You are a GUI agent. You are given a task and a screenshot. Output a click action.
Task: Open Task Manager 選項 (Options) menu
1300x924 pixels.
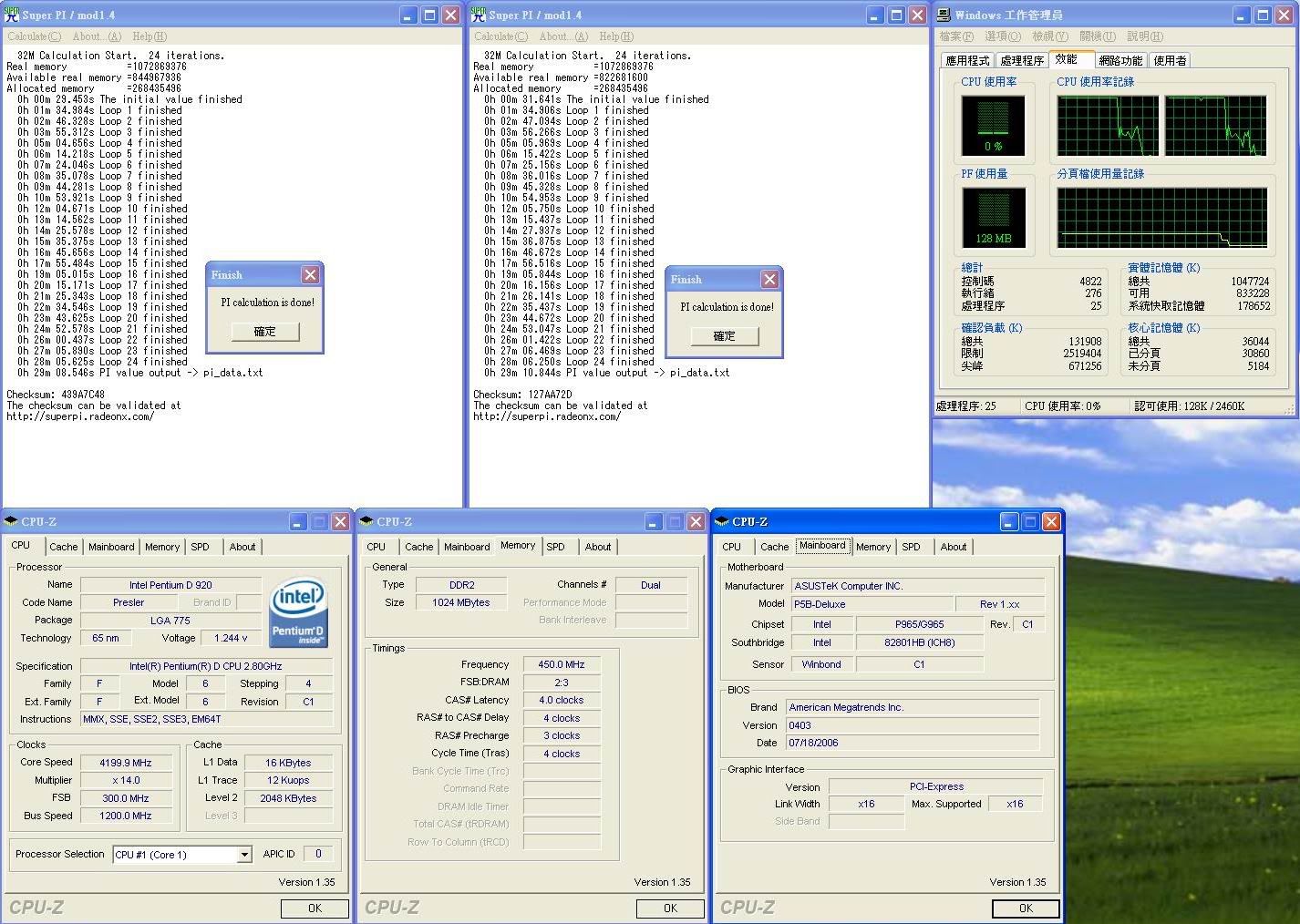point(1003,36)
